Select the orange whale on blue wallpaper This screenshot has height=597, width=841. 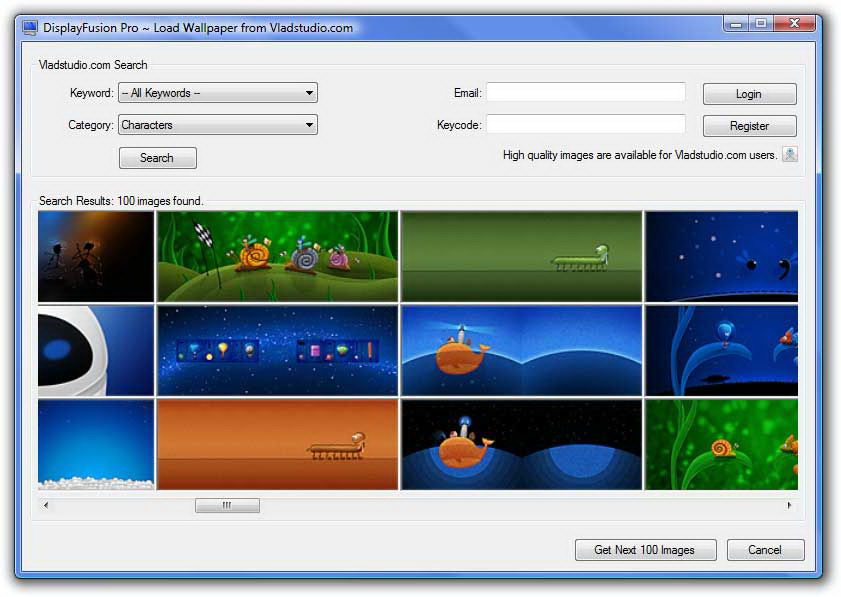pyautogui.click(x=521, y=350)
